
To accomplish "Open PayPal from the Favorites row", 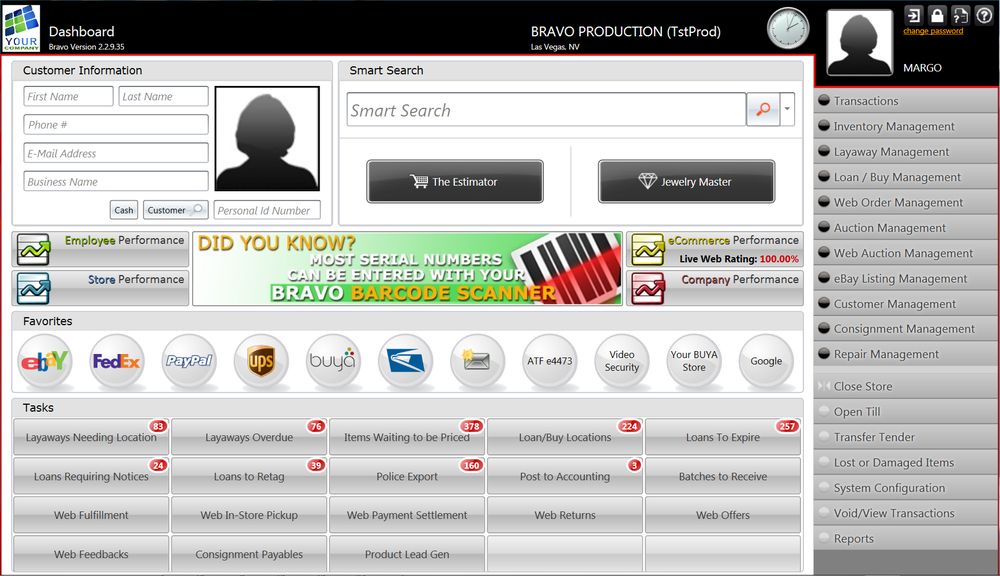I will click(189, 360).
